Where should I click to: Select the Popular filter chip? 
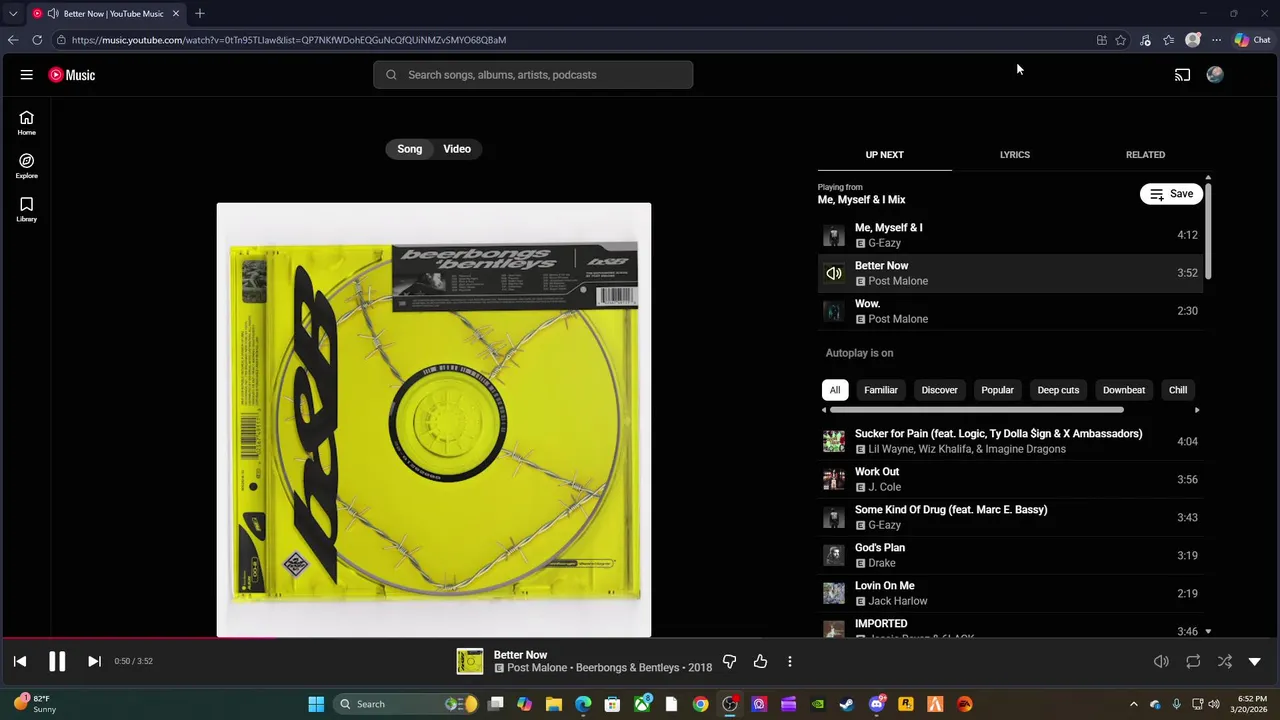point(997,390)
